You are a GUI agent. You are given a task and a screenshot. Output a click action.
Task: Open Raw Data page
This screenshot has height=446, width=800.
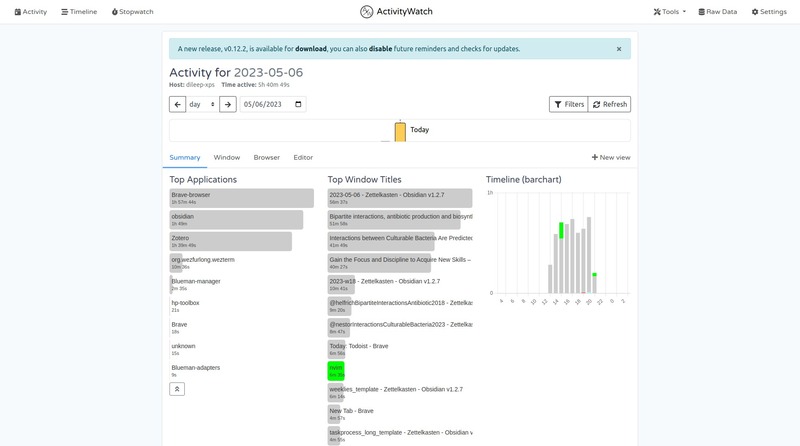717,12
